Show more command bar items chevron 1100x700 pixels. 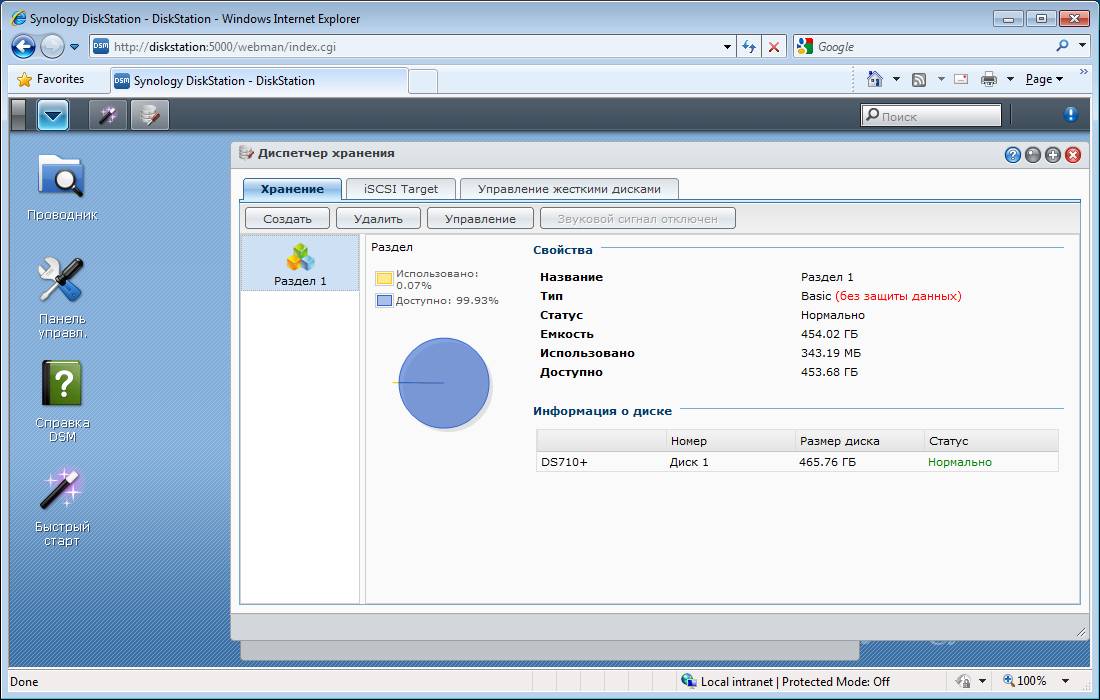tap(1083, 72)
